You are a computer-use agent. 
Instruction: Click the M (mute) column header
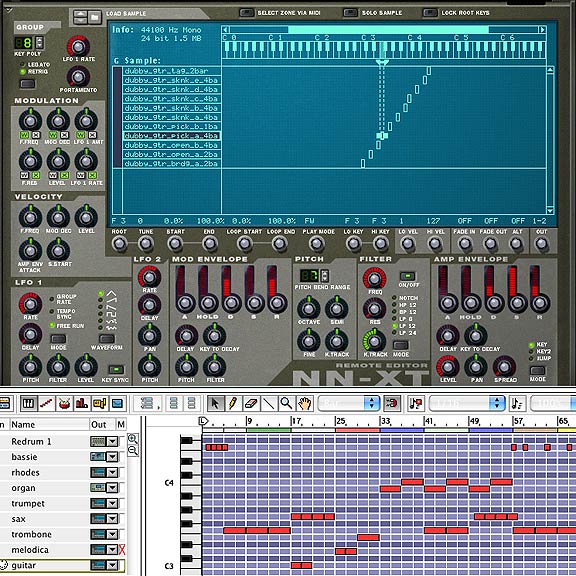121,425
